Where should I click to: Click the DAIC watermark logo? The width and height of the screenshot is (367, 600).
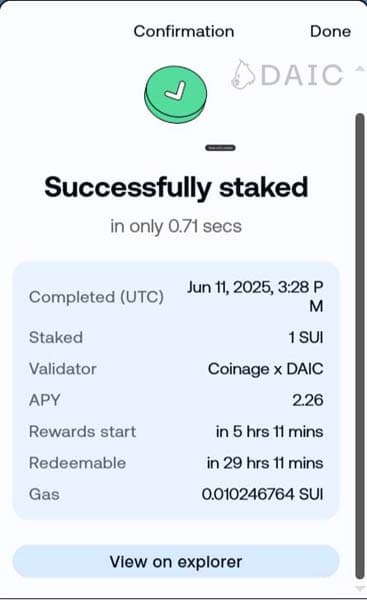(x=287, y=75)
